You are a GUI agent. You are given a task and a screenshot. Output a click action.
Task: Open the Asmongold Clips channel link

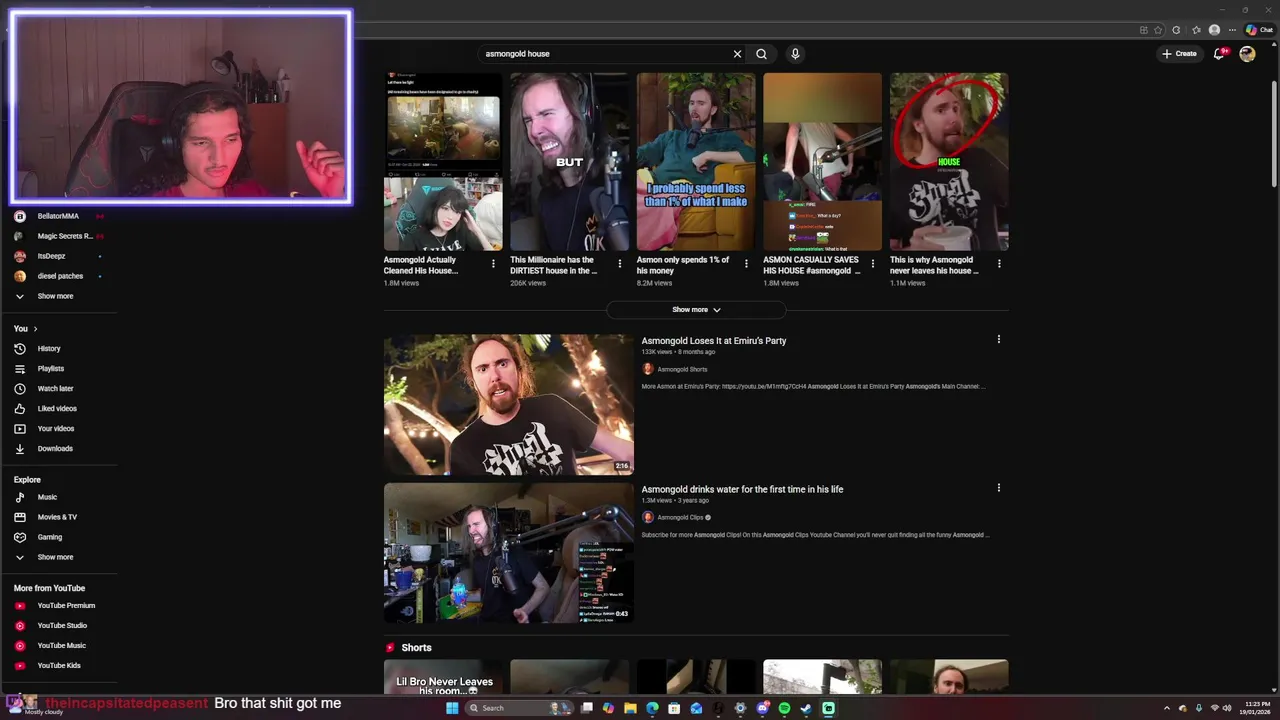pos(680,518)
